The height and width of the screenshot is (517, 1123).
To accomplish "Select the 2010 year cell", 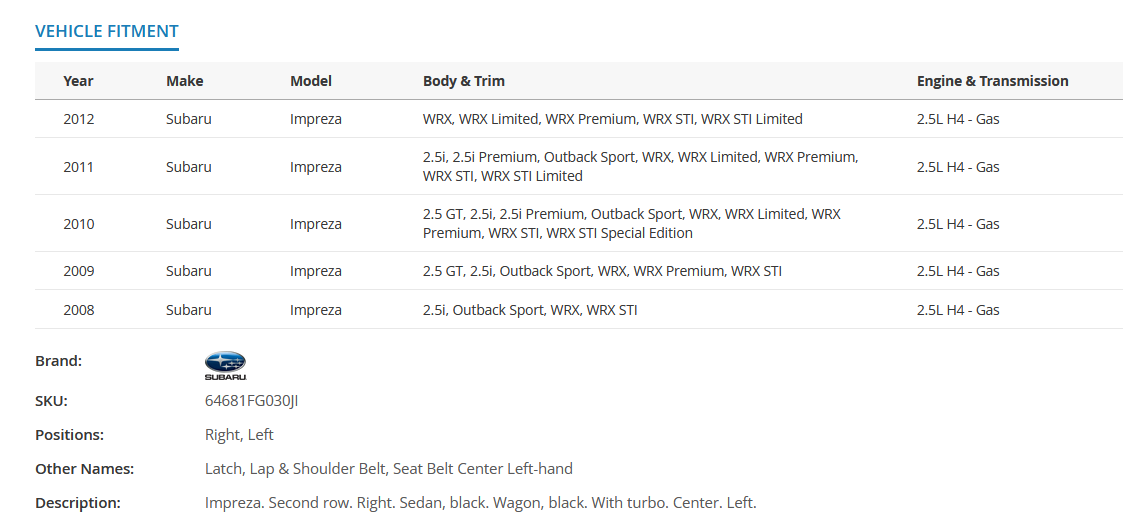I will (79, 223).
